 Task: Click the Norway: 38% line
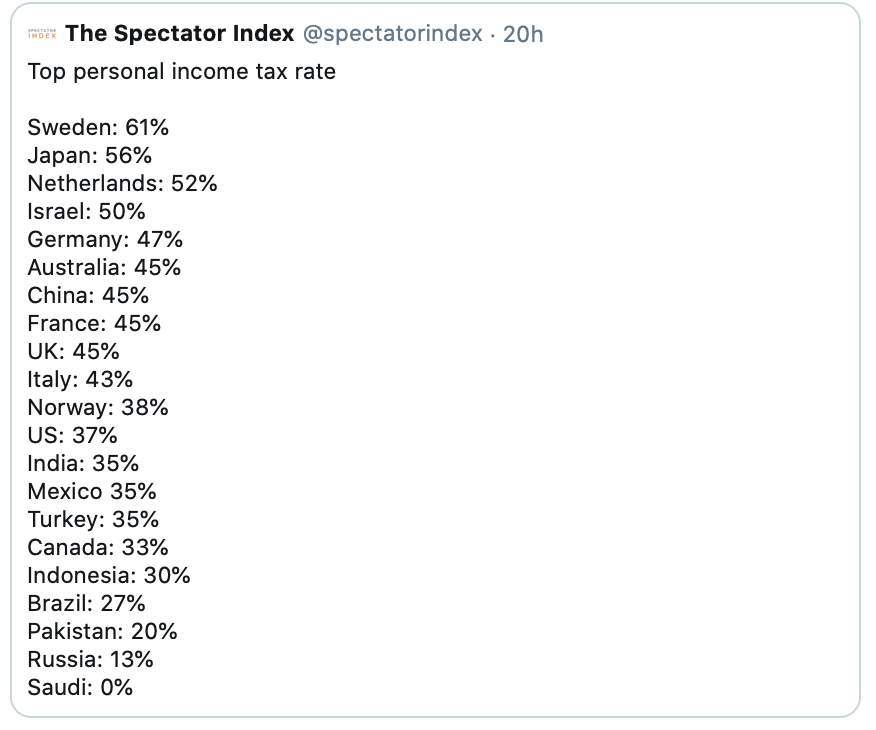point(98,408)
